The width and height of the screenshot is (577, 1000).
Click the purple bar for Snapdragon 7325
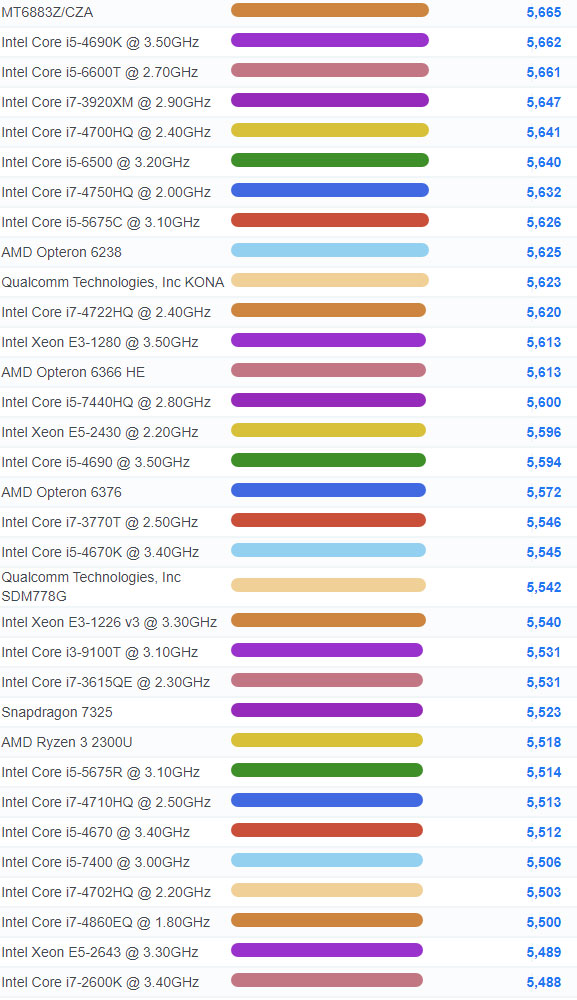(326, 710)
